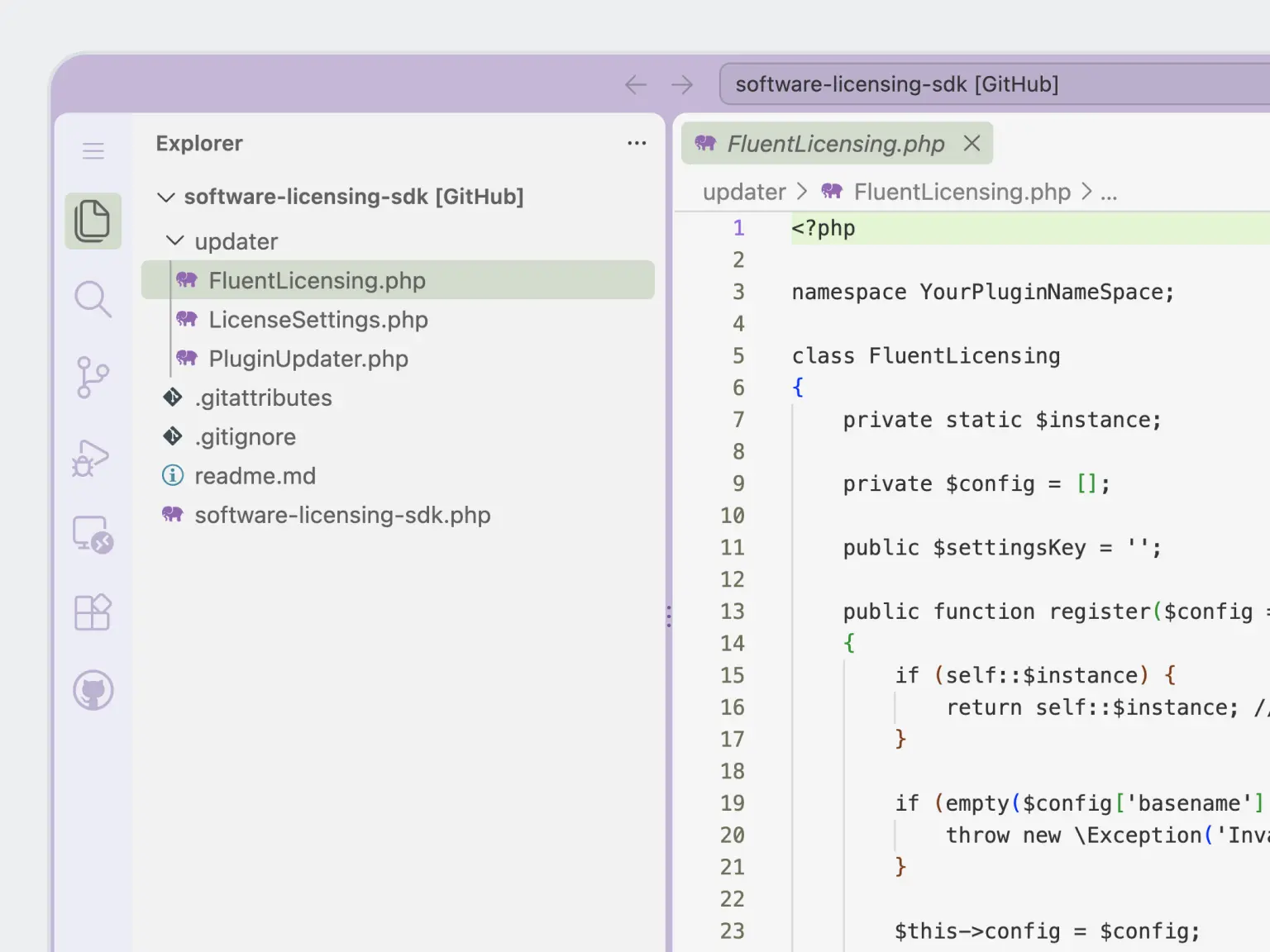Open LicenseSettings.php in the file tree
The image size is (1270, 952).
click(398, 319)
